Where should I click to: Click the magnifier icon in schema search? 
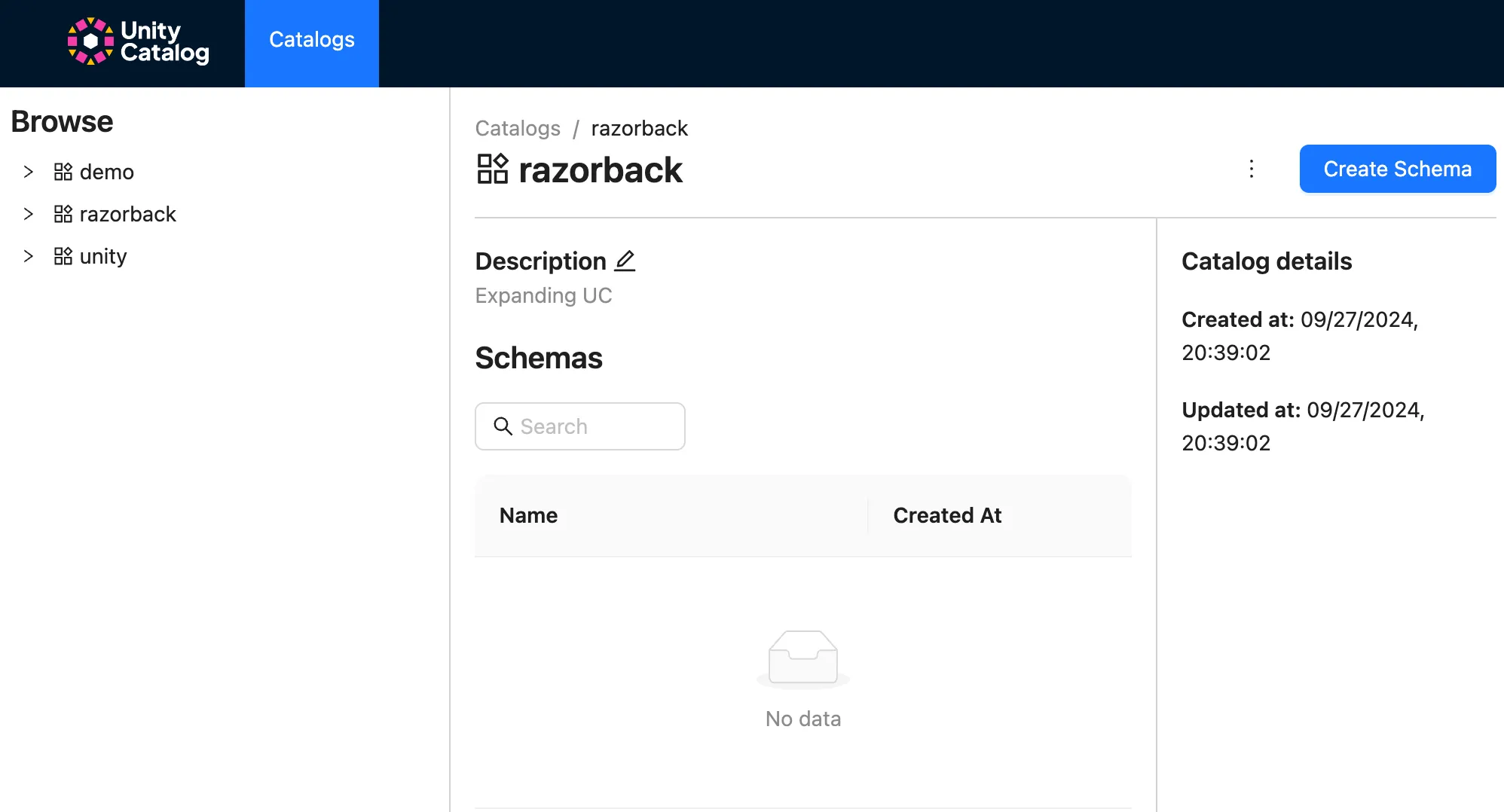pyautogui.click(x=503, y=426)
